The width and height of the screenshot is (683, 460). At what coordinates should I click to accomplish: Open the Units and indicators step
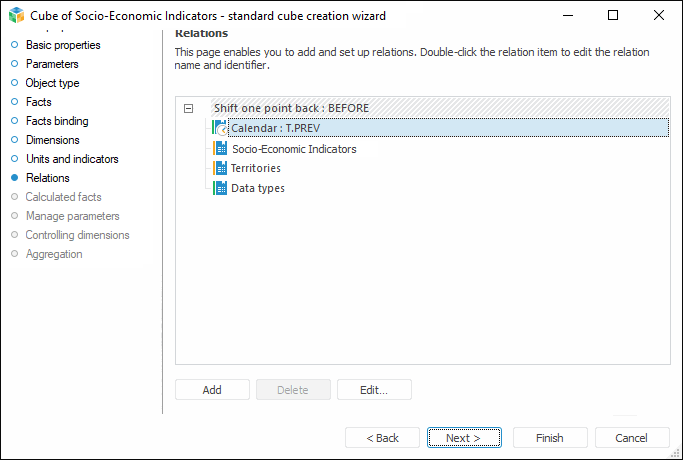71,159
